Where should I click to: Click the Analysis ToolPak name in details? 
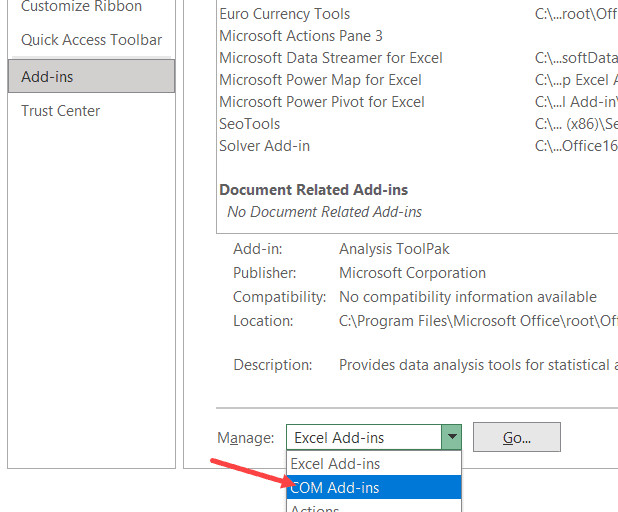point(395,249)
